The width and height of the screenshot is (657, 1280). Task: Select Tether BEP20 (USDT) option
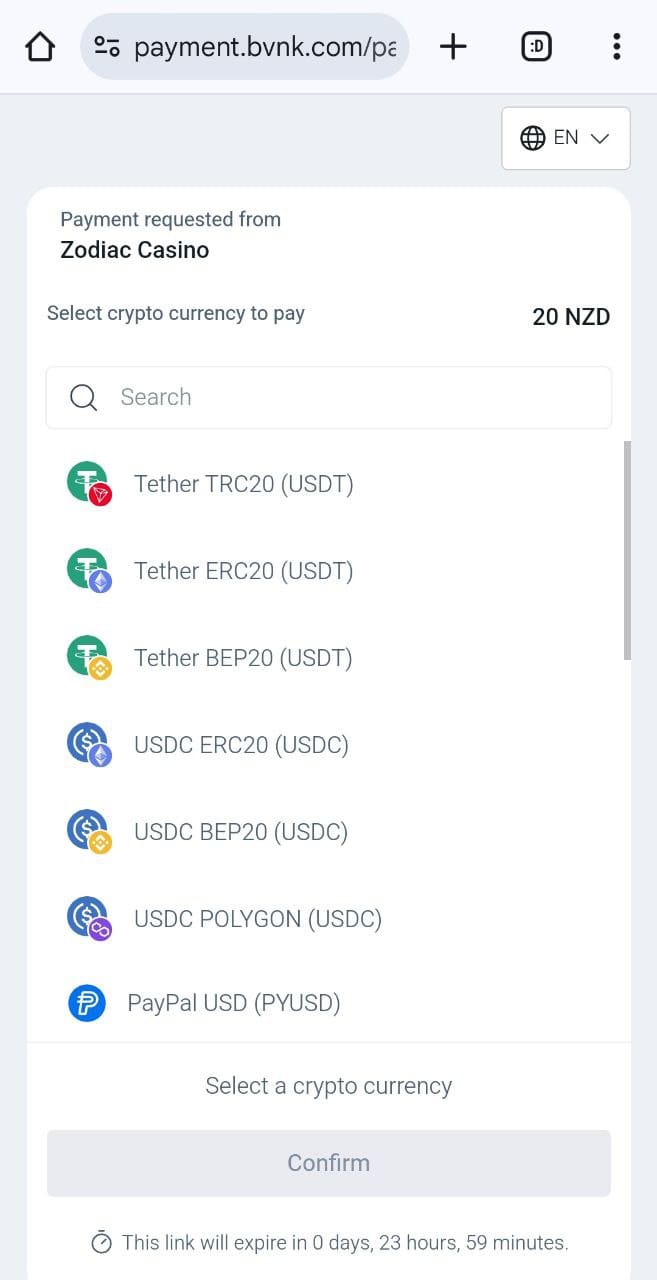coord(243,658)
